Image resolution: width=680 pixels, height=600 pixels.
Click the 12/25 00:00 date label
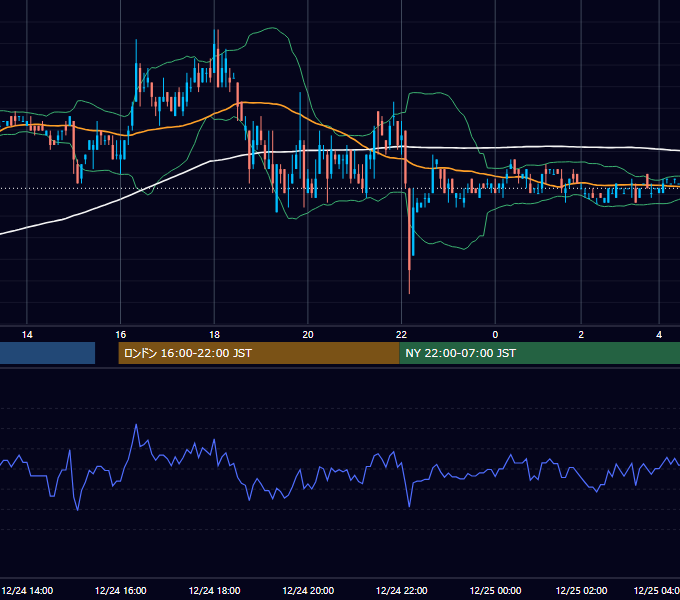pyautogui.click(x=495, y=591)
